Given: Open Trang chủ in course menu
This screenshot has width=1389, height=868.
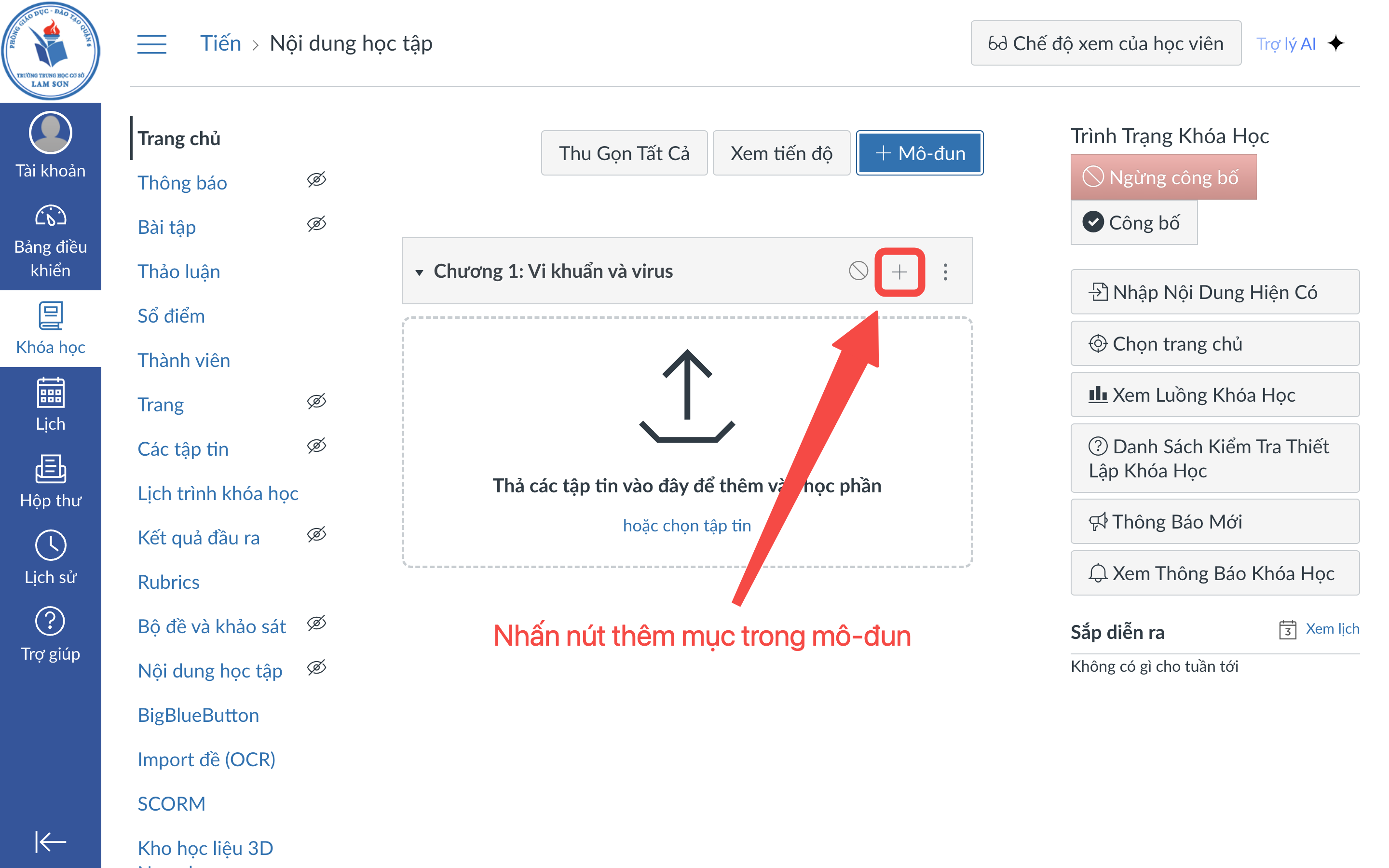Looking at the screenshot, I should (179, 138).
